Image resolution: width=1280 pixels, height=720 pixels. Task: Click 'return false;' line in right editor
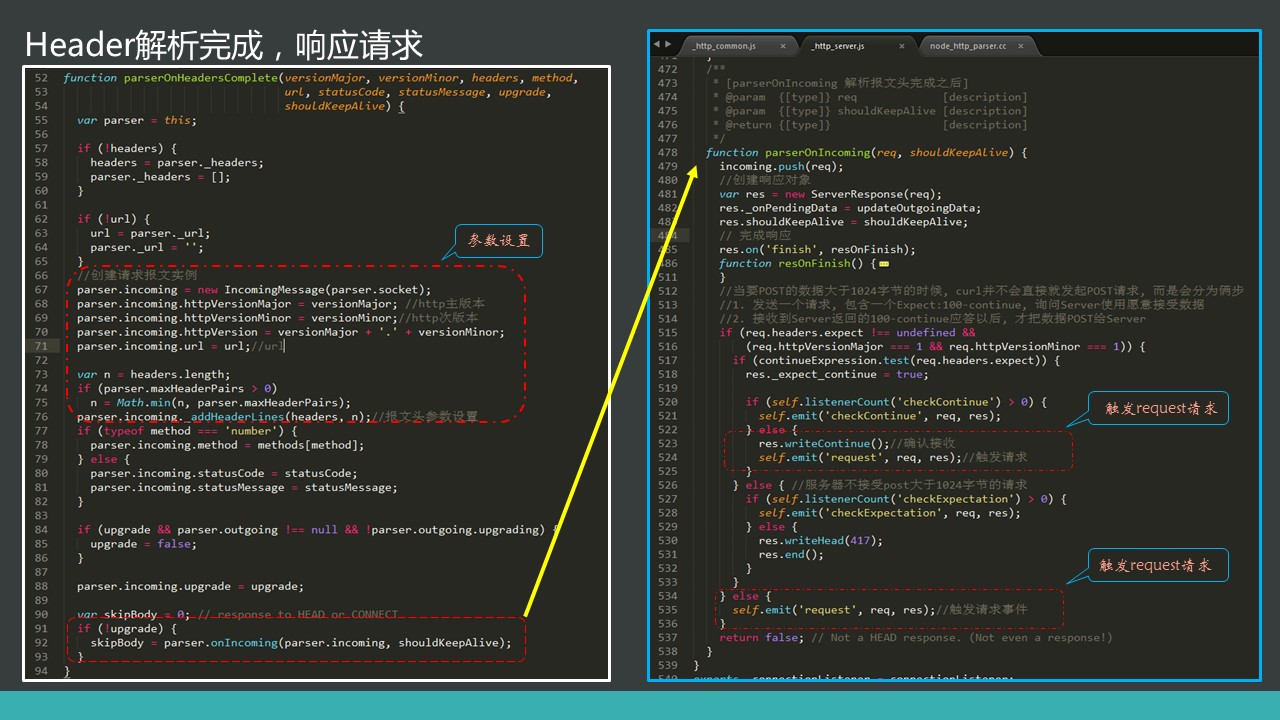762,638
